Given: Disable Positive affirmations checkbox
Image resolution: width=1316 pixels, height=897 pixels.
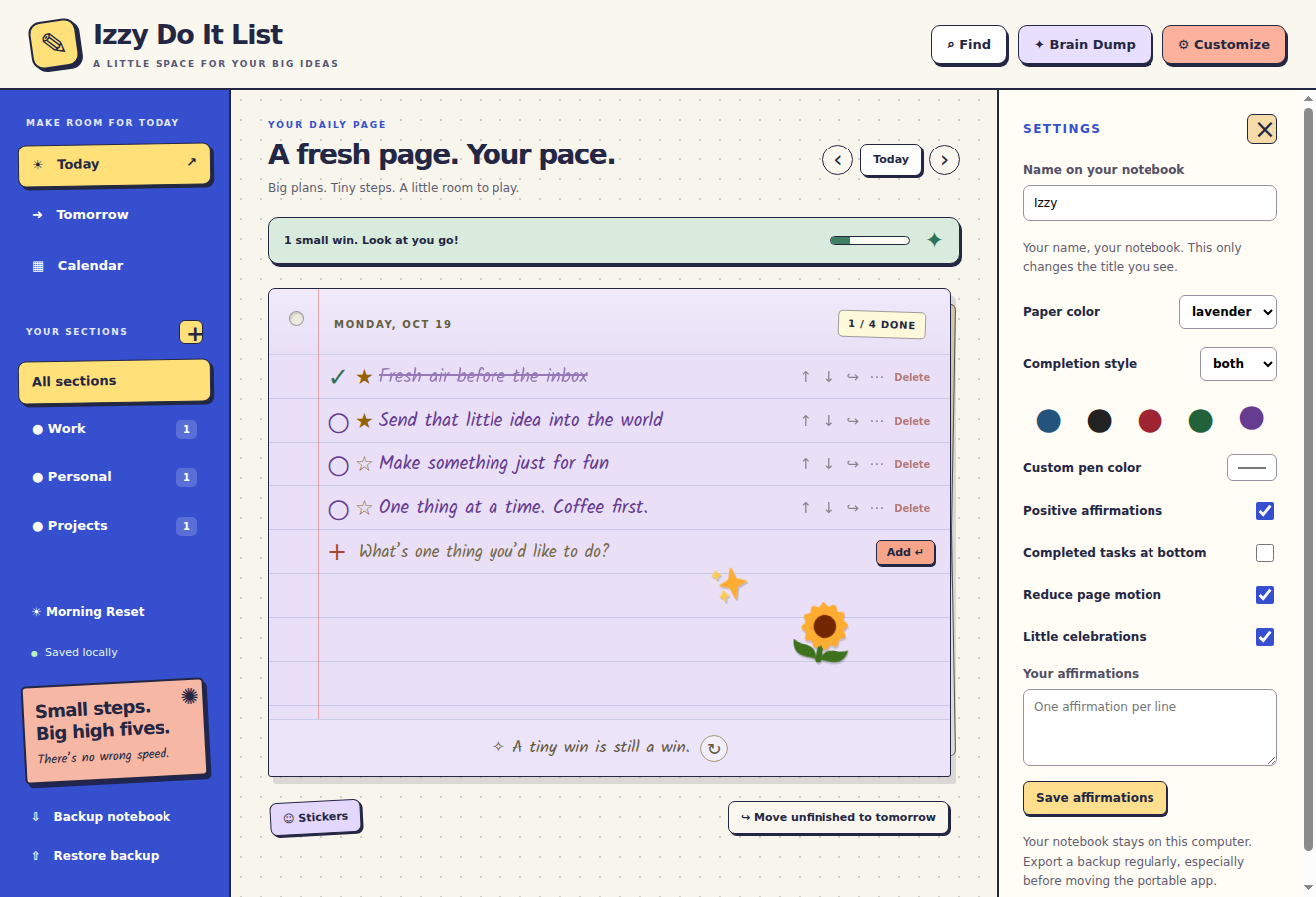Looking at the screenshot, I should pyautogui.click(x=1265, y=511).
